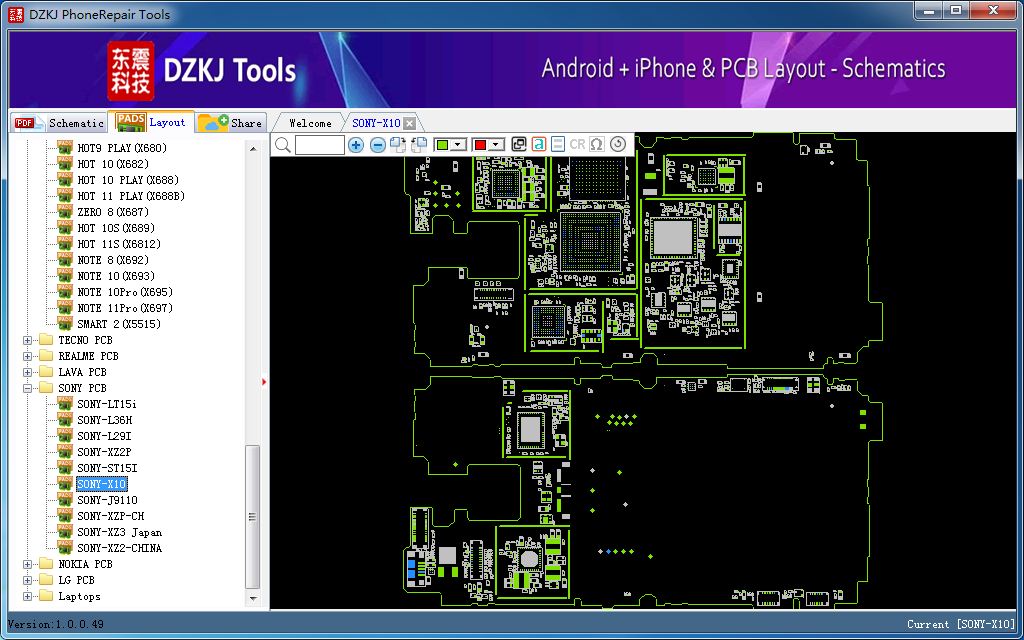The width and height of the screenshot is (1024, 640).
Task: Zoom in with the blue plus button
Action: click(356, 145)
